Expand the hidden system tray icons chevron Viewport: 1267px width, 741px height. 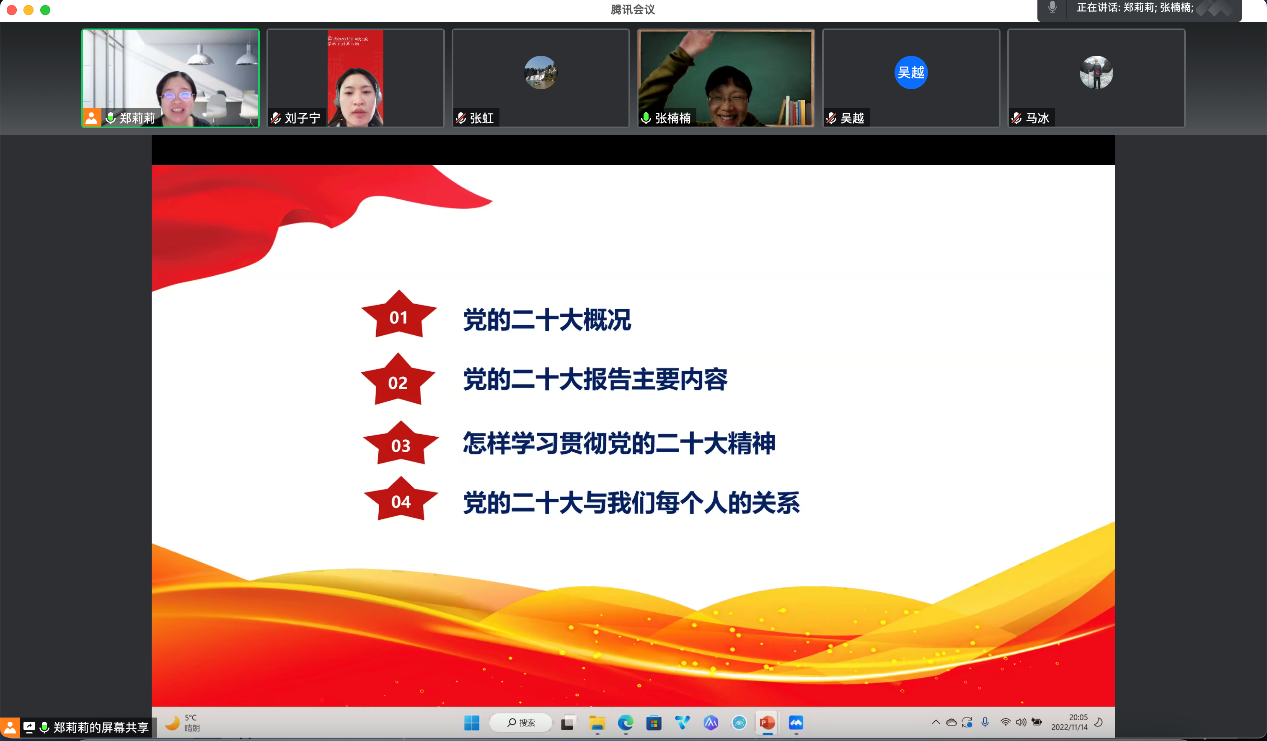click(936, 722)
